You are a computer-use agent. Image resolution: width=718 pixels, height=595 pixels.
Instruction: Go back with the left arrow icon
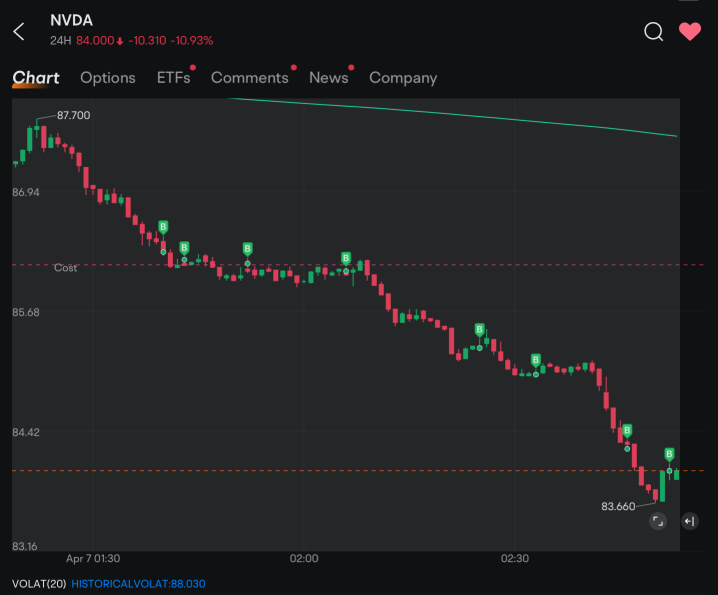tap(19, 32)
